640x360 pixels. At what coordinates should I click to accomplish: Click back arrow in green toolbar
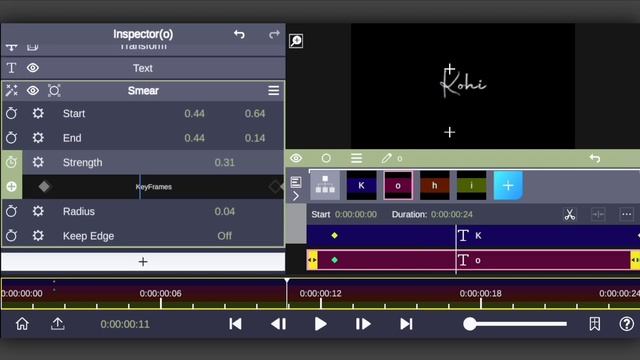click(595, 158)
